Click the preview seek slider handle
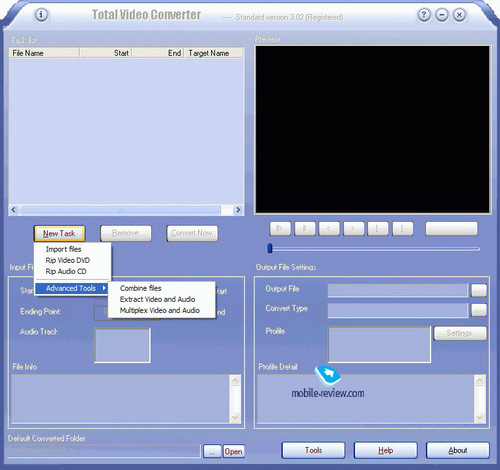This screenshot has width=500, height=470. (x=270, y=248)
